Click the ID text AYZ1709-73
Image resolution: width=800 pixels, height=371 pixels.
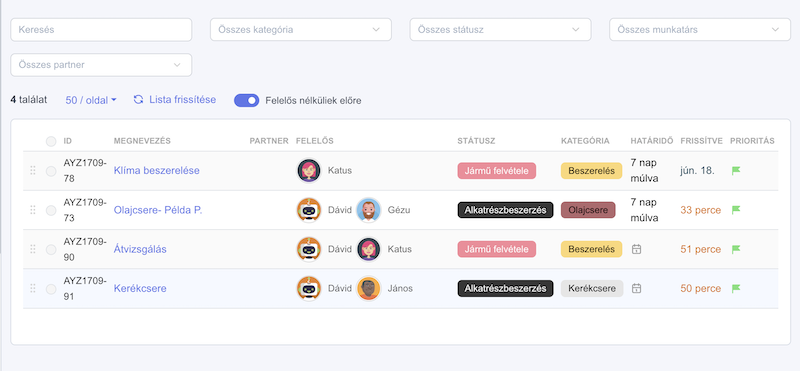[x=85, y=210]
